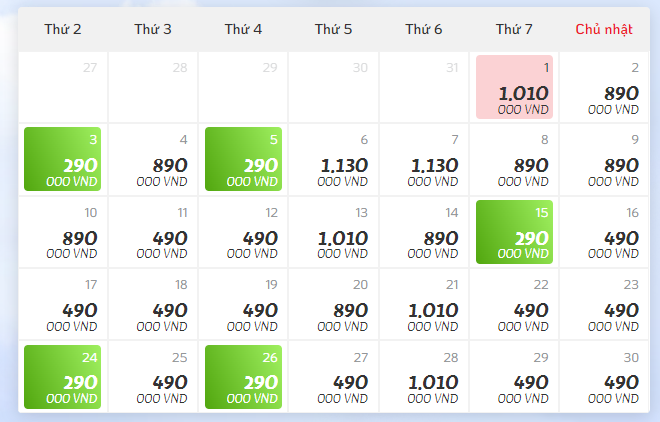Click the 890 fare on day 2
The width and height of the screenshot is (660, 422).
click(x=604, y=87)
